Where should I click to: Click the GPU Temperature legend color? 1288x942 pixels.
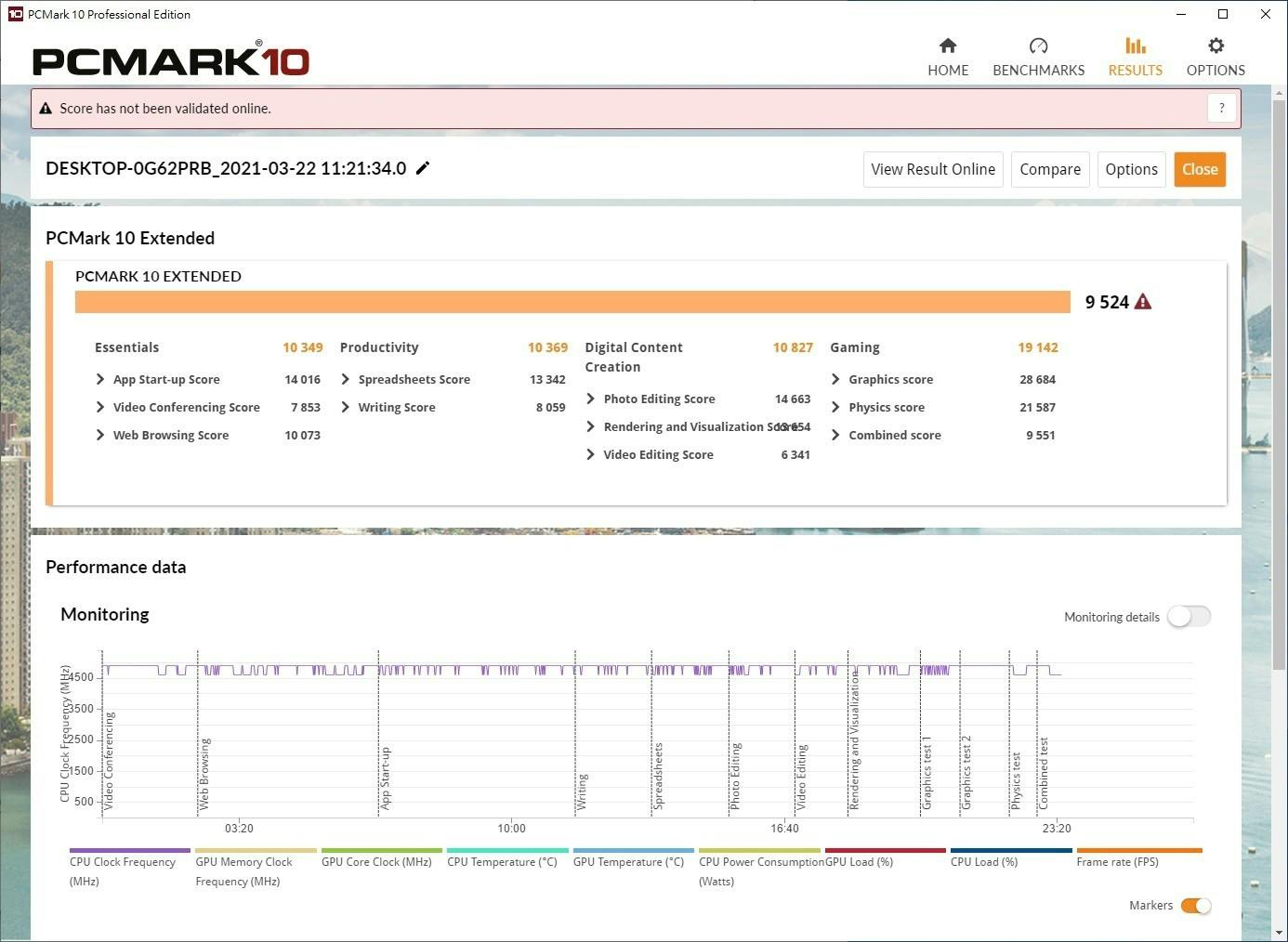(633, 850)
